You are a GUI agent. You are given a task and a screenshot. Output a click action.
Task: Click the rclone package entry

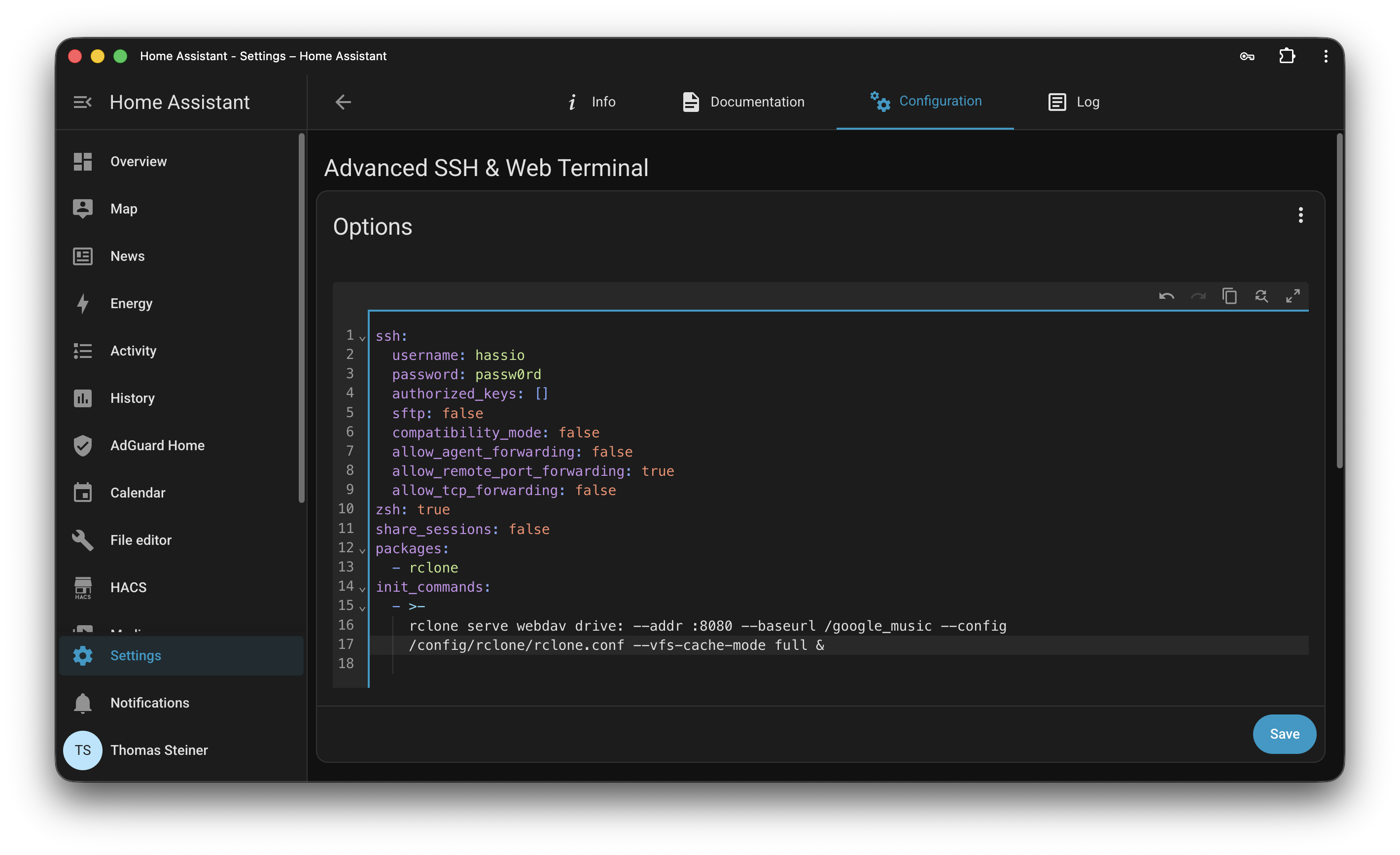(x=433, y=568)
